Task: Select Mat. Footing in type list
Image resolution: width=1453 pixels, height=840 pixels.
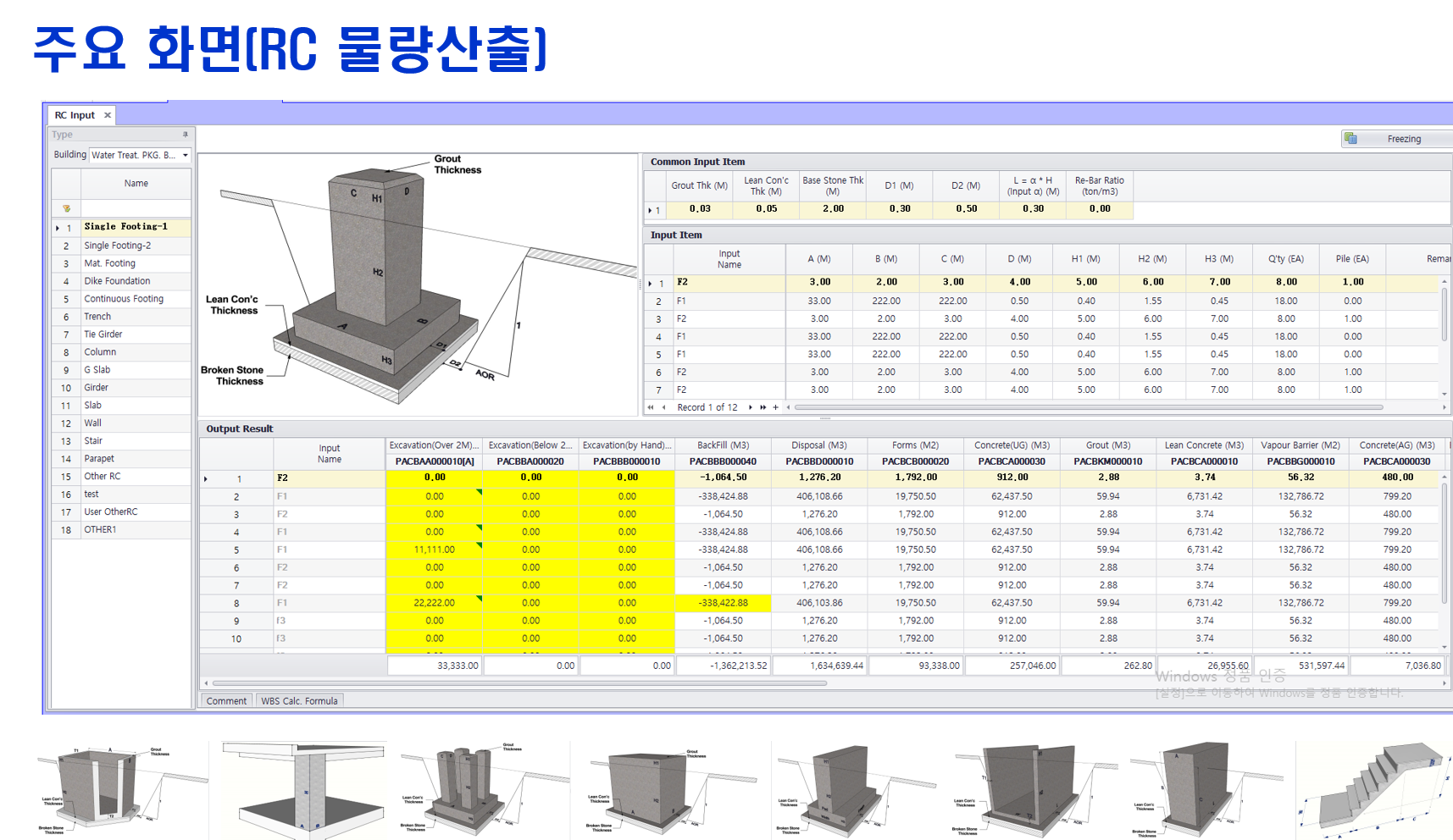Action: tap(109, 263)
